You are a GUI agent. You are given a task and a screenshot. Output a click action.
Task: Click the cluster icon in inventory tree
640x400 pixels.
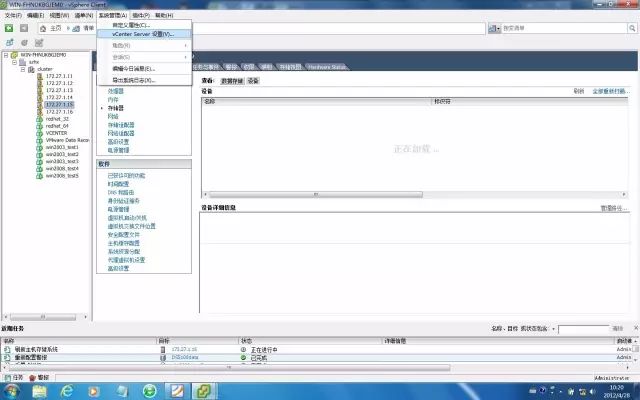click(31, 69)
